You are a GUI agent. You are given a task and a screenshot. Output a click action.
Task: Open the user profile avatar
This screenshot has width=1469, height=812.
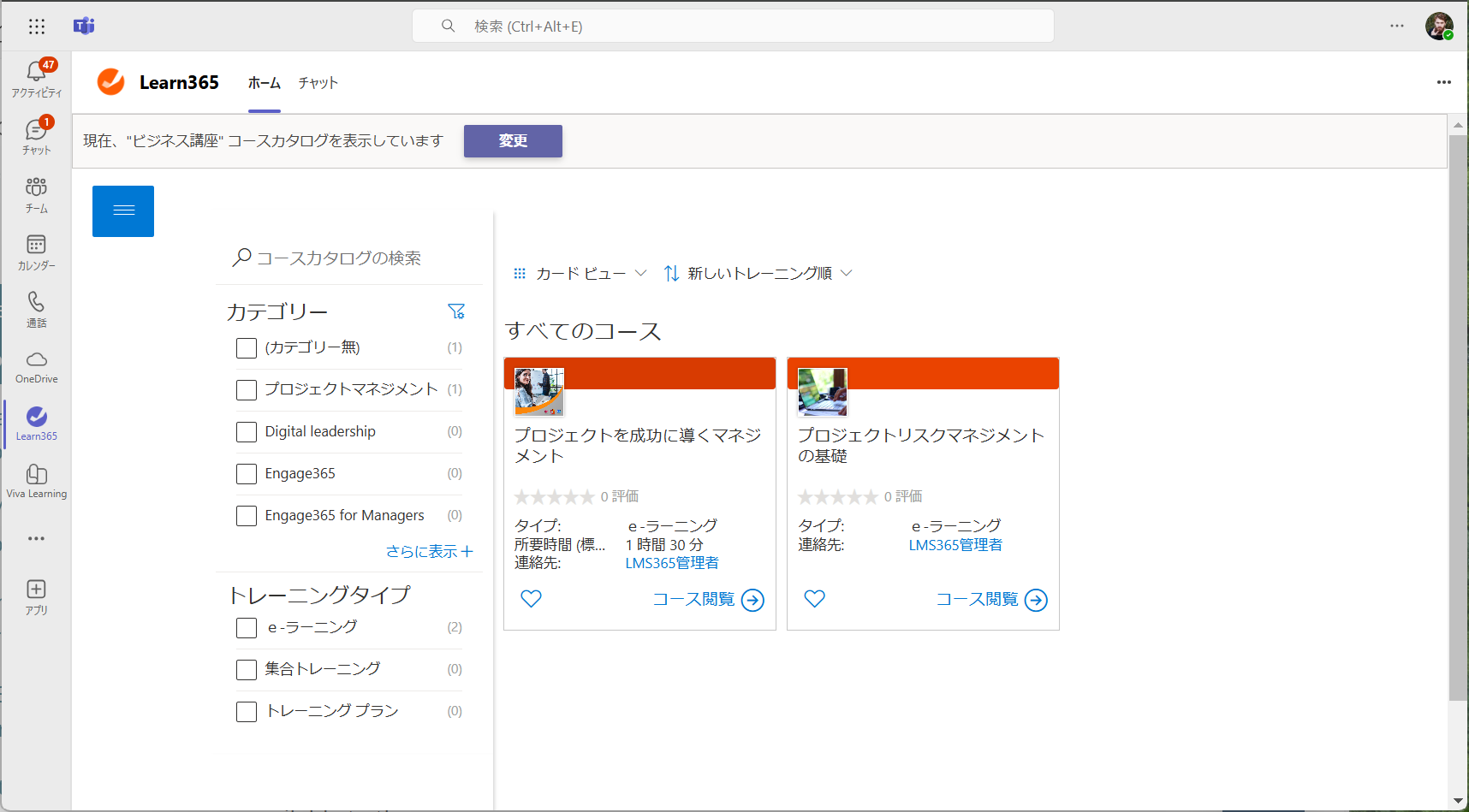tap(1439, 26)
